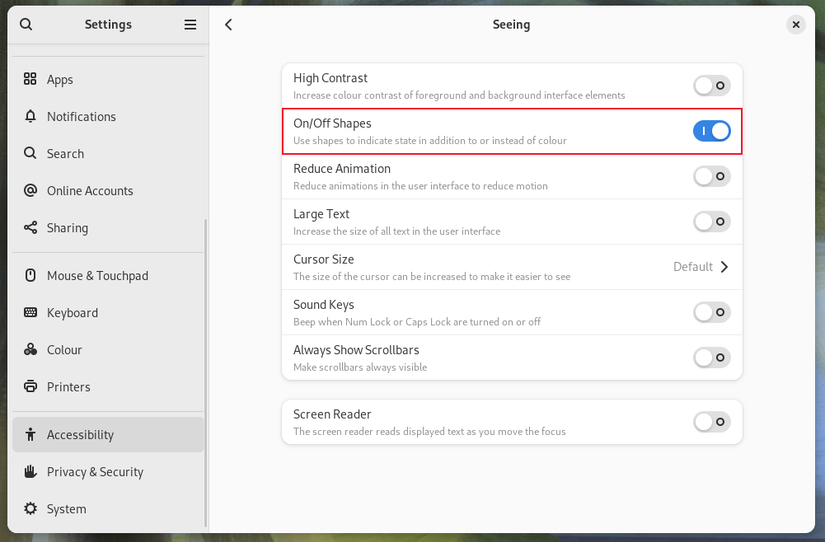825x542 pixels.
Task: Click the Sharing icon in sidebar
Action: [x=31, y=227]
